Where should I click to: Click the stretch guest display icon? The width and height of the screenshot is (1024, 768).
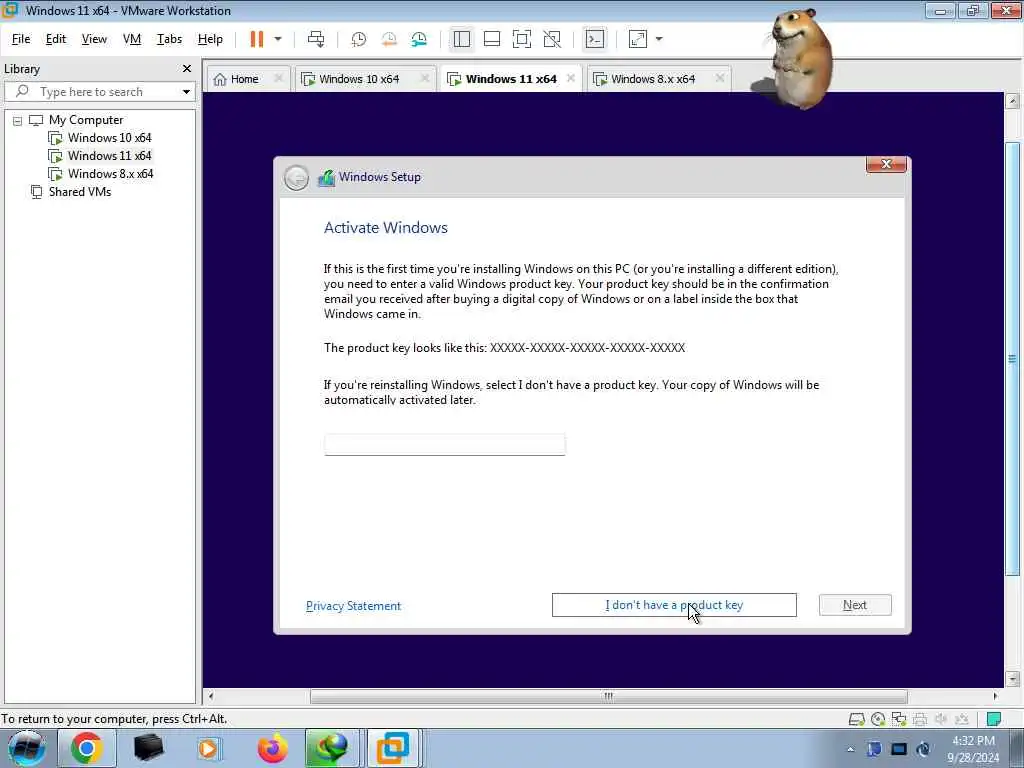[x=637, y=39]
